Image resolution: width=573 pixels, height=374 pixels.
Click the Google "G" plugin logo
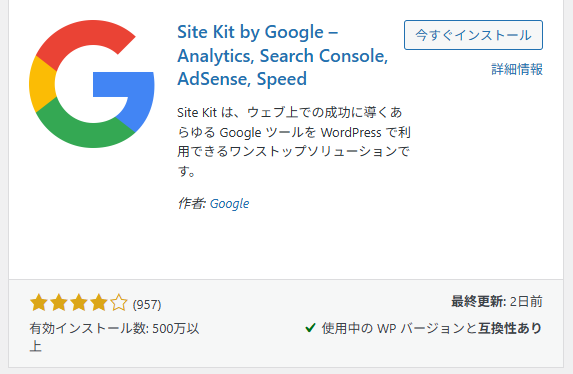(x=92, y=84)
